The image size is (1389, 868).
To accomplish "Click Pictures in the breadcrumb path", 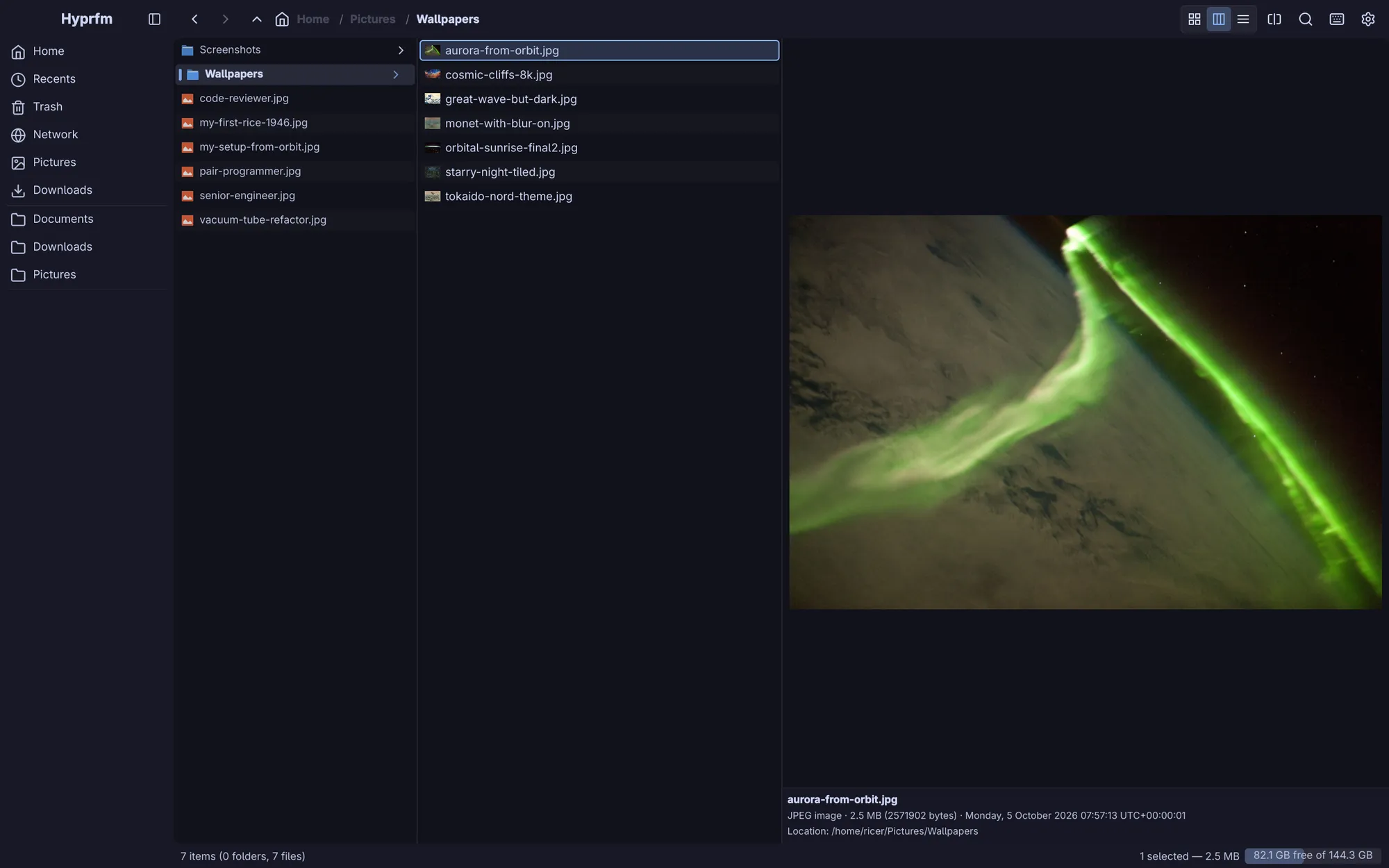I will pos(372,19).
